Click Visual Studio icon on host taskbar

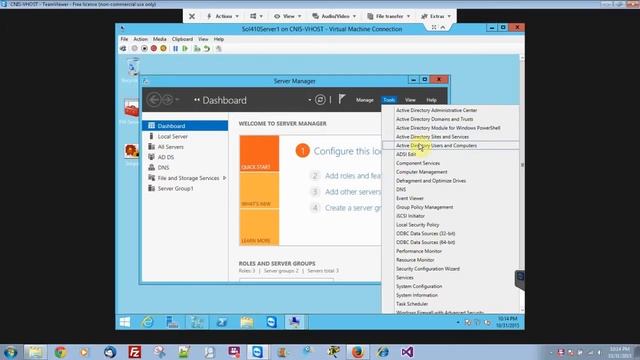click(x=407, y=352)
